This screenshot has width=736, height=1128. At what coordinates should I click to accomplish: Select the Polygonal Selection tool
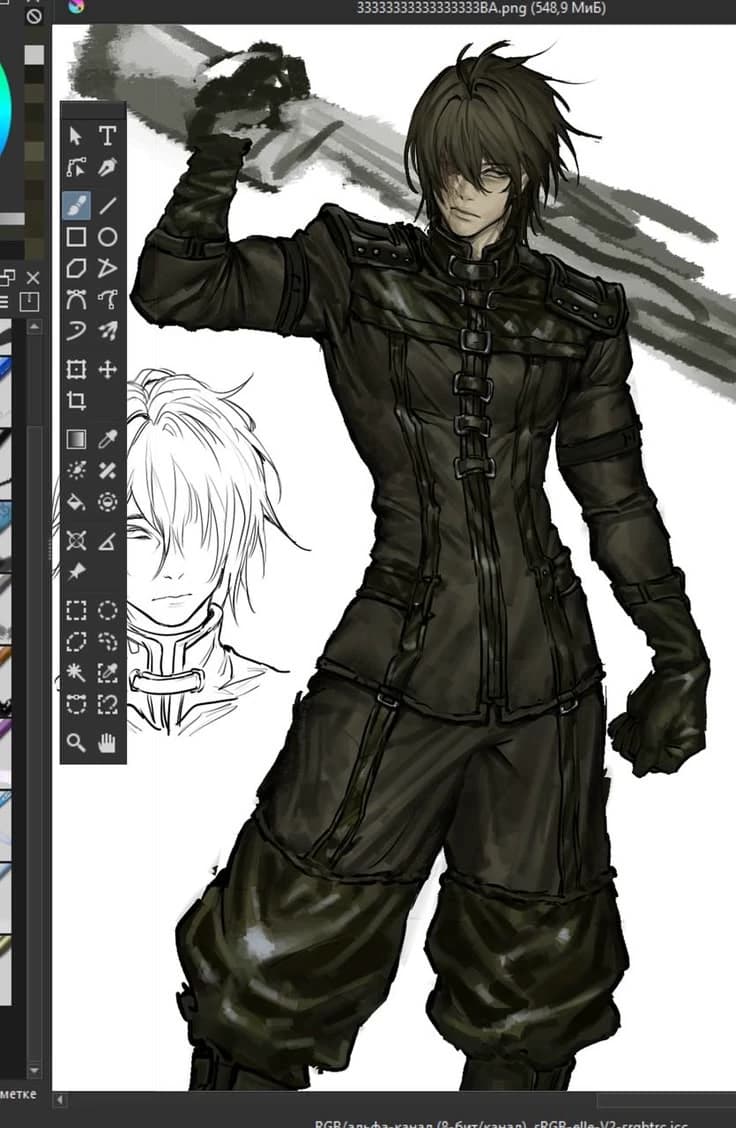(76, 642)
